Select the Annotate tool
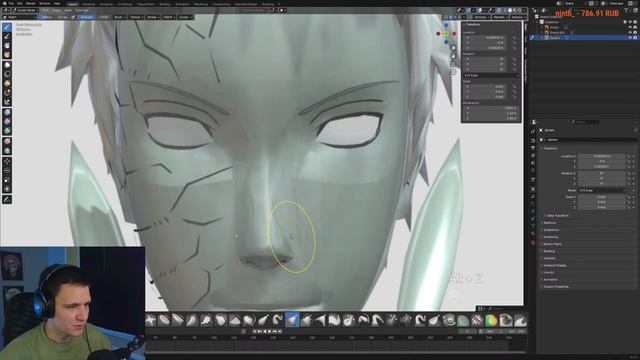The width and height of the screenshot is (640, 360). pos(7,200)
